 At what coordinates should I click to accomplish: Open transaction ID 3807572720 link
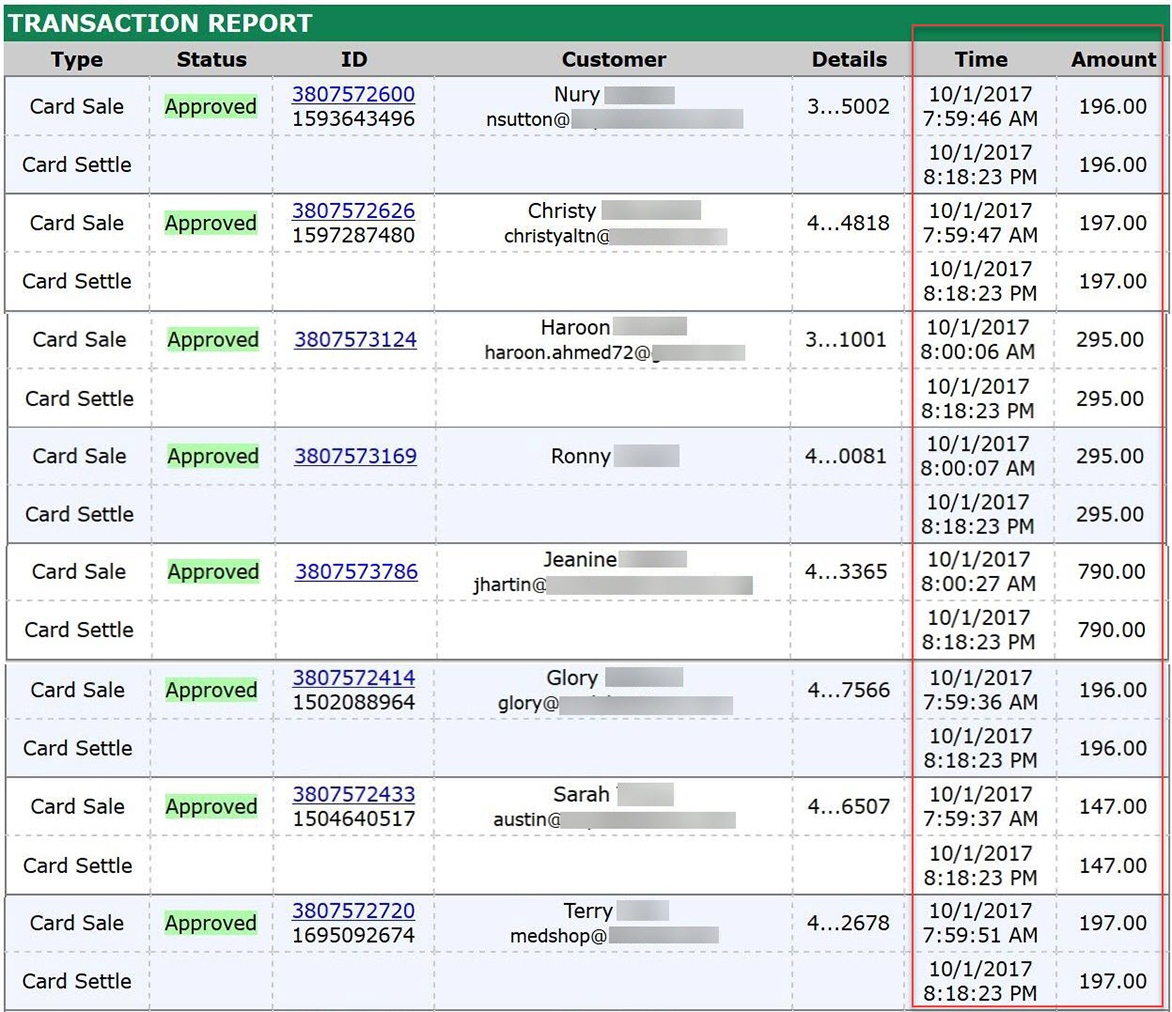353,911
